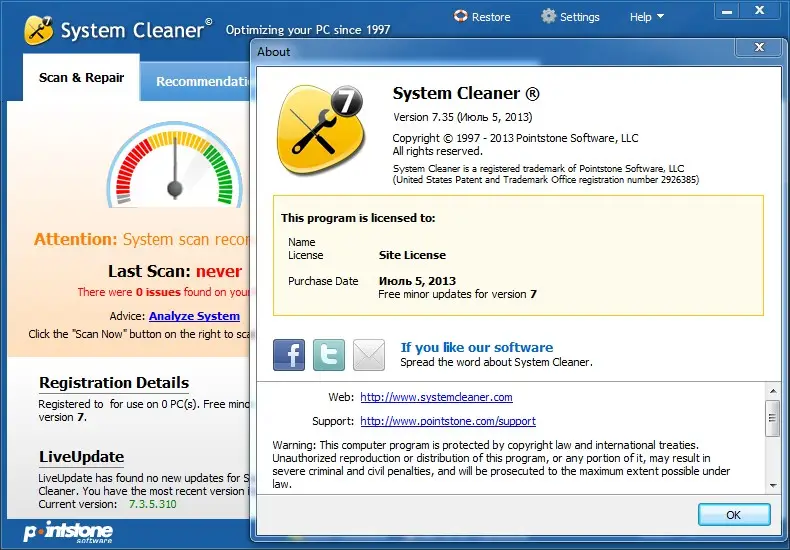790x550 pixels.
Task: Share via the Twitter icon
Action: [329, 355]
